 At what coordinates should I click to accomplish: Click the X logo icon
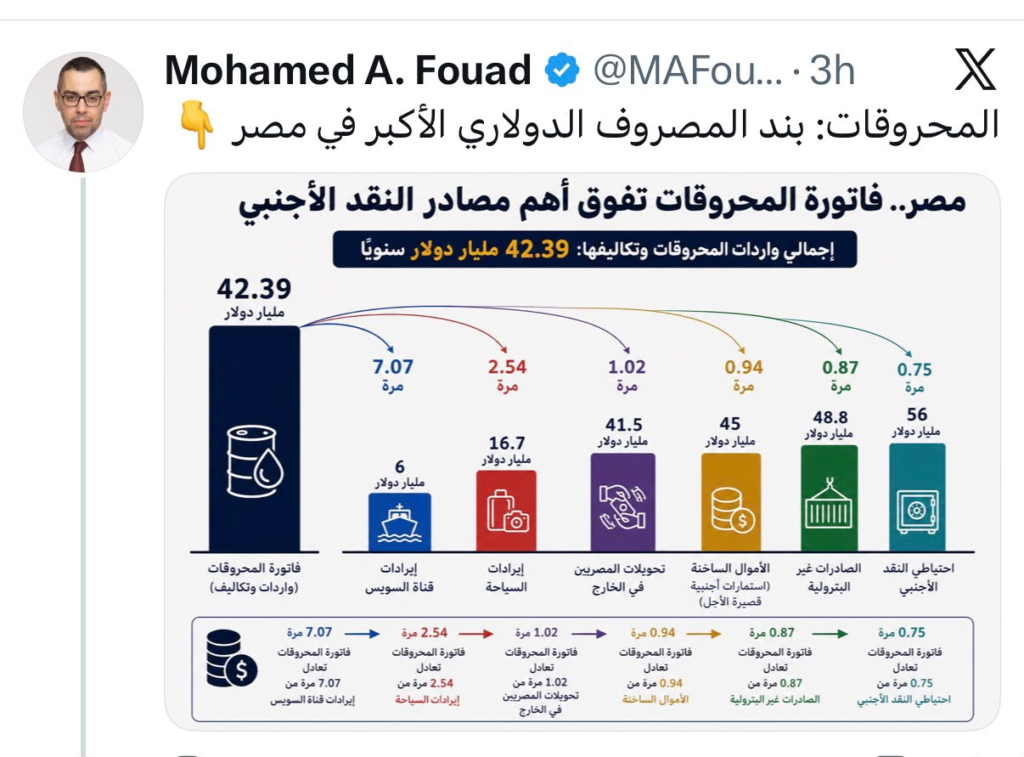975,69
